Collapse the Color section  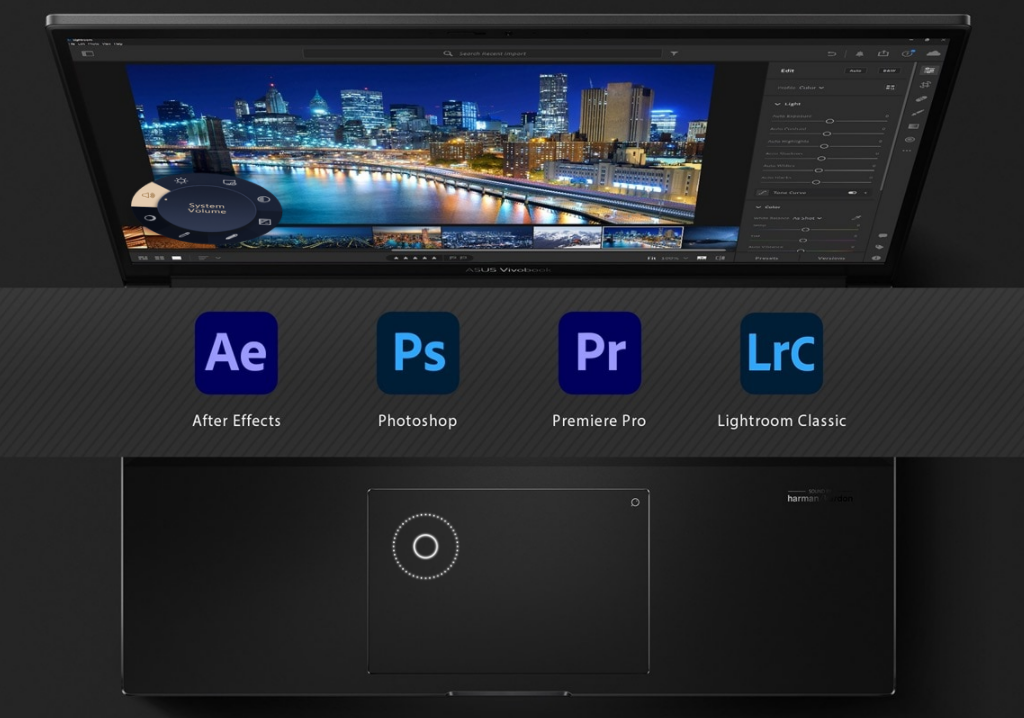click(760, 207)
